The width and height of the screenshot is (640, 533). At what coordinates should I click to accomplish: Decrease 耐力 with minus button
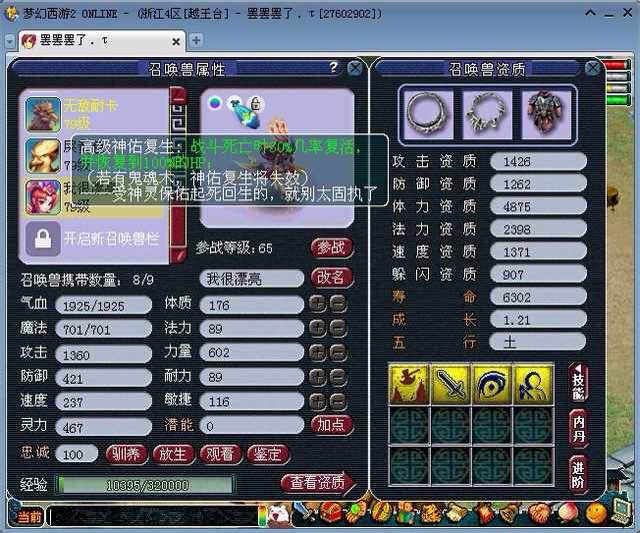[x=338, y=377]
